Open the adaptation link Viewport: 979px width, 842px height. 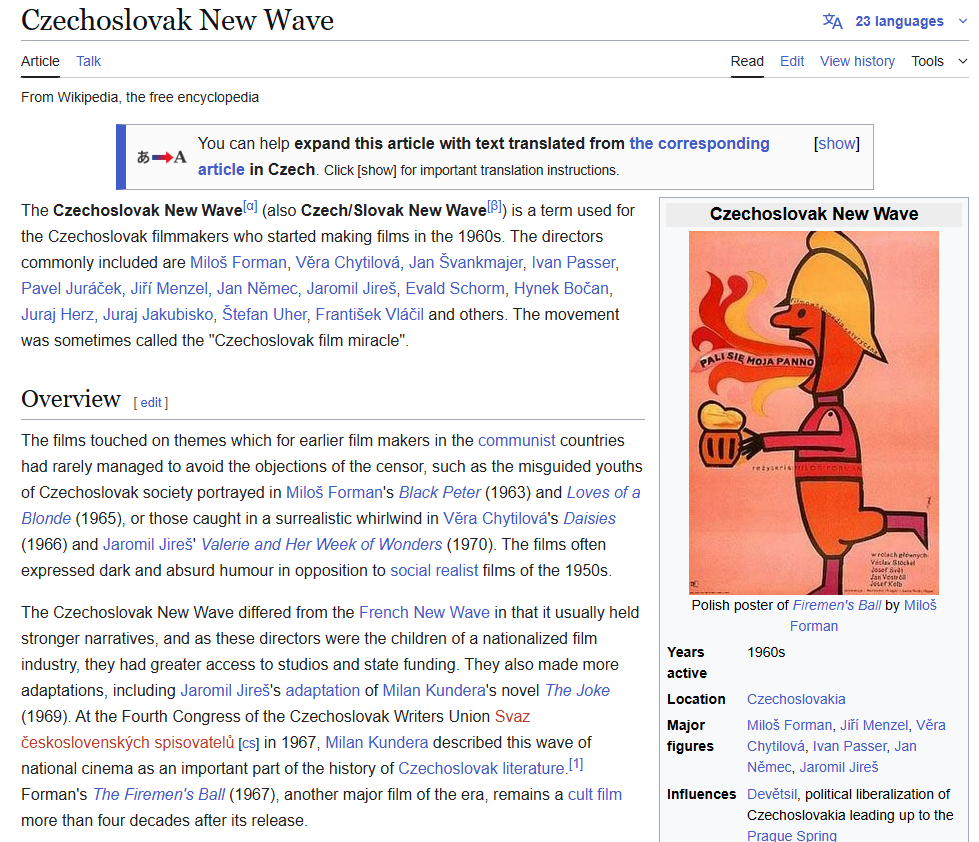coord(323,690)
